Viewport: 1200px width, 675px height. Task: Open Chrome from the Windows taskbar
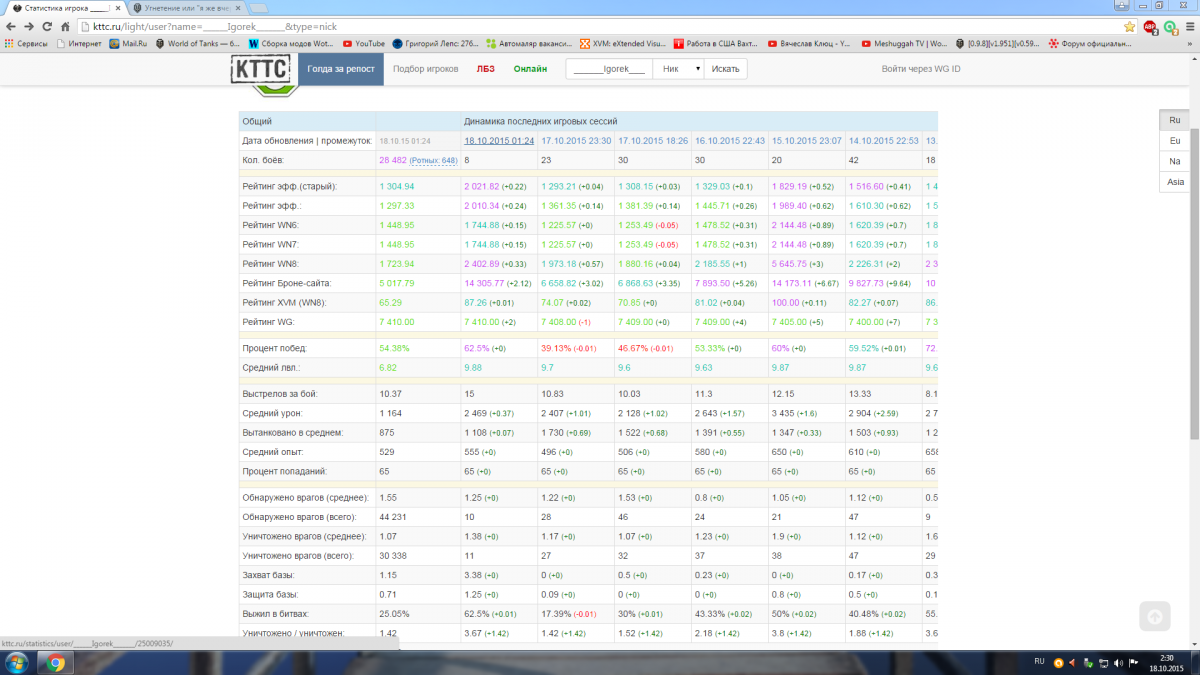pyautogui.click(x=55, y=662)
